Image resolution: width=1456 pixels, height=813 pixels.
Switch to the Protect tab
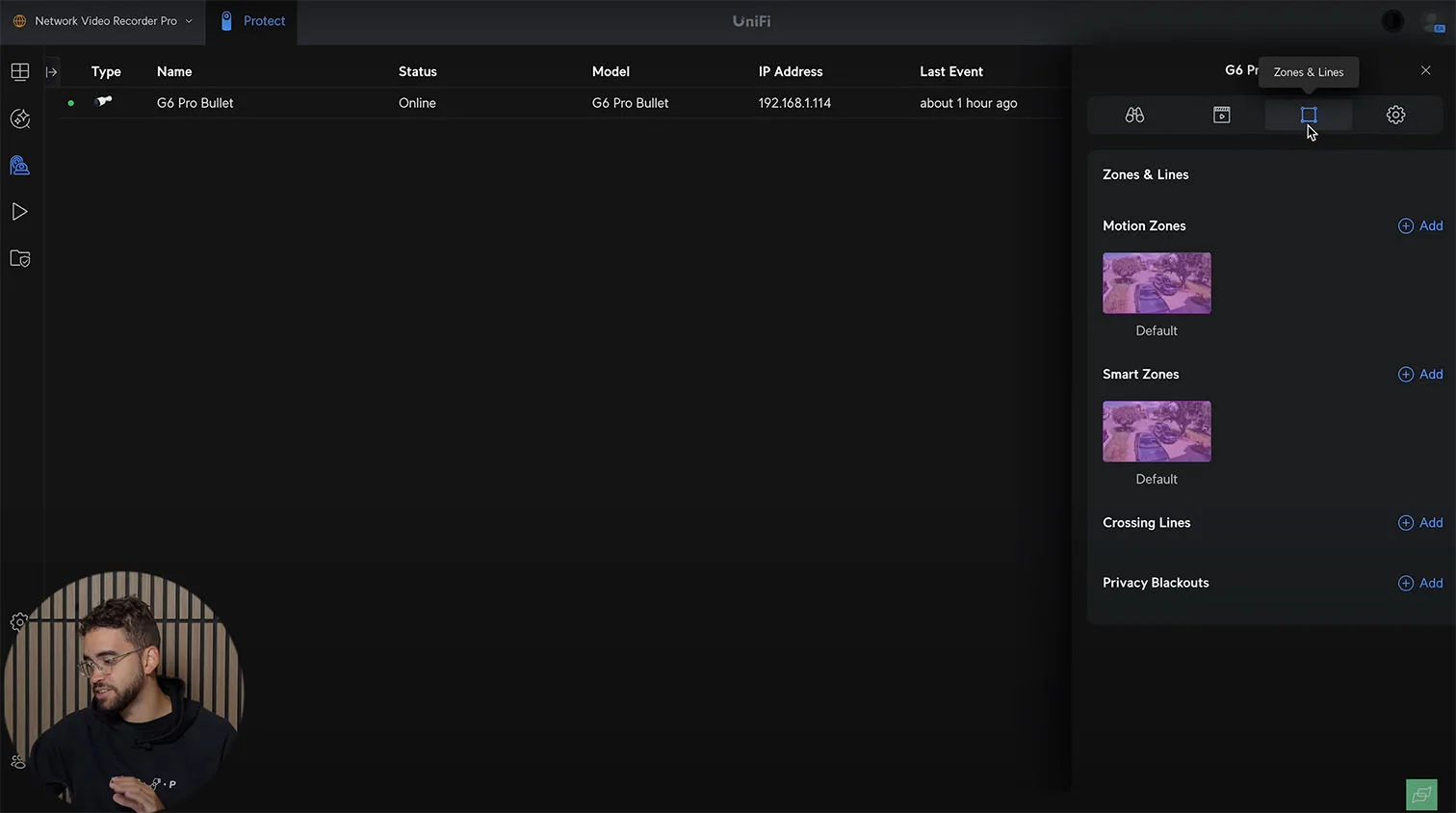click(x=251, y=21)
